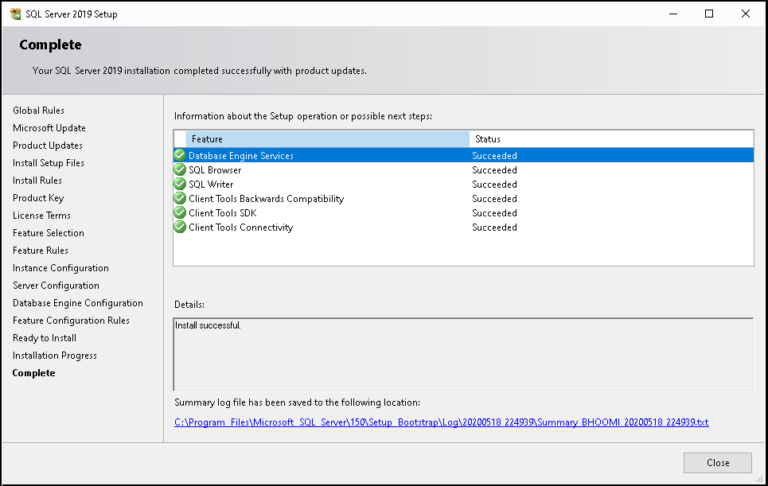This screenshot has height=486, width=768.
Task: Click the Close button
Action: tap(718, 462)
